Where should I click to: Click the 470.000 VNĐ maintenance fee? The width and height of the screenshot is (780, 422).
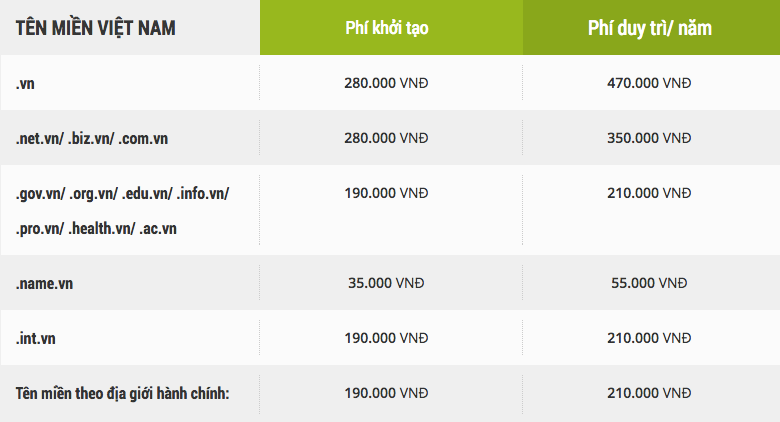649,83
